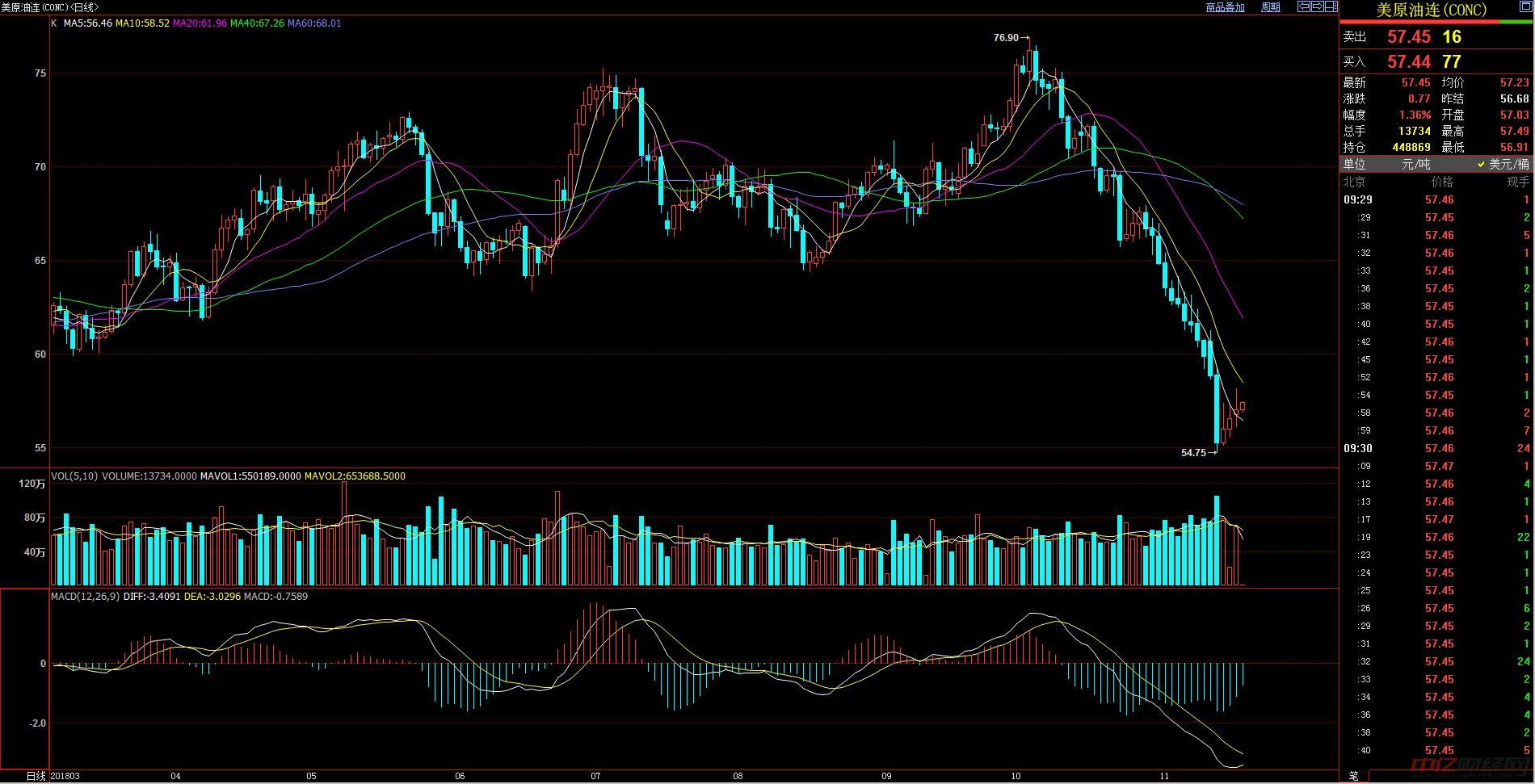Click the split panel layout icon
Image resolution: width=1535 pixels, height=784 pixels.
click(x=1331, y=6)
